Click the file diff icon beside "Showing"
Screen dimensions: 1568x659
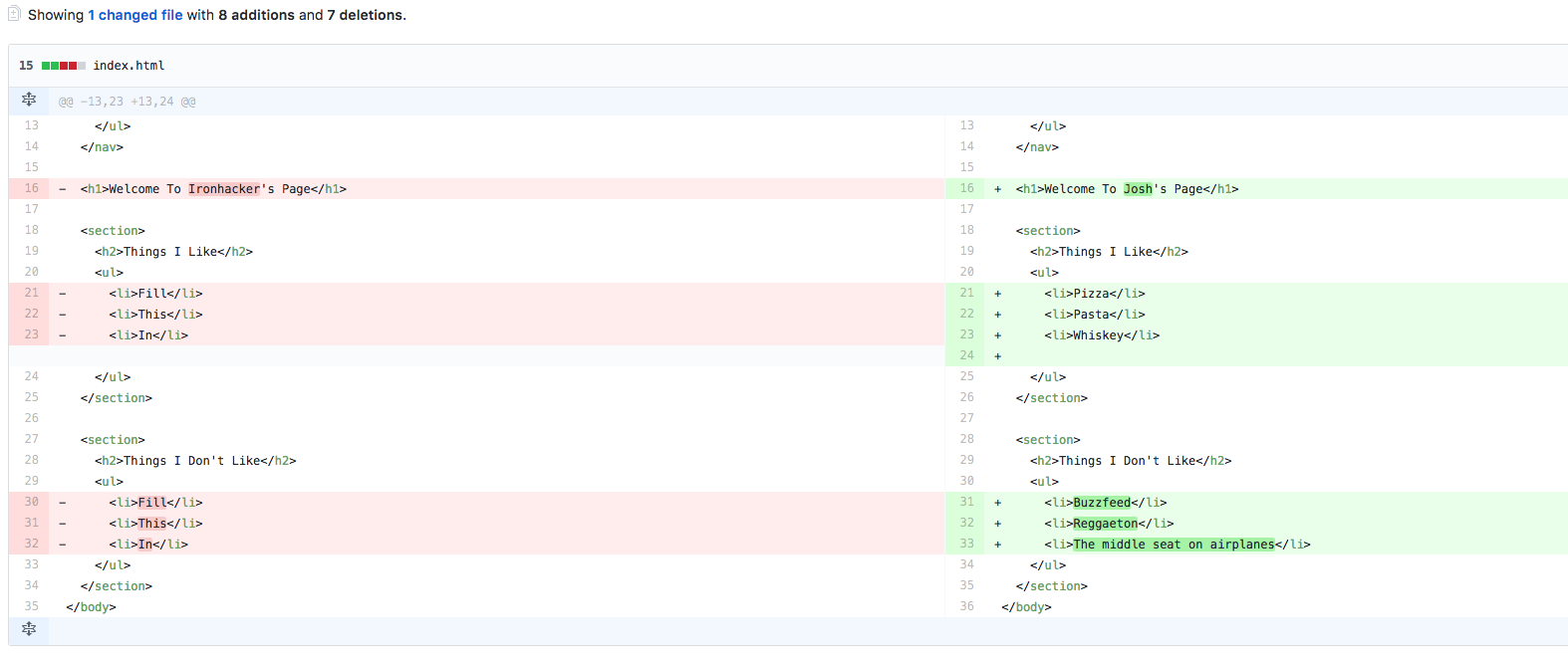click(14, 14)
